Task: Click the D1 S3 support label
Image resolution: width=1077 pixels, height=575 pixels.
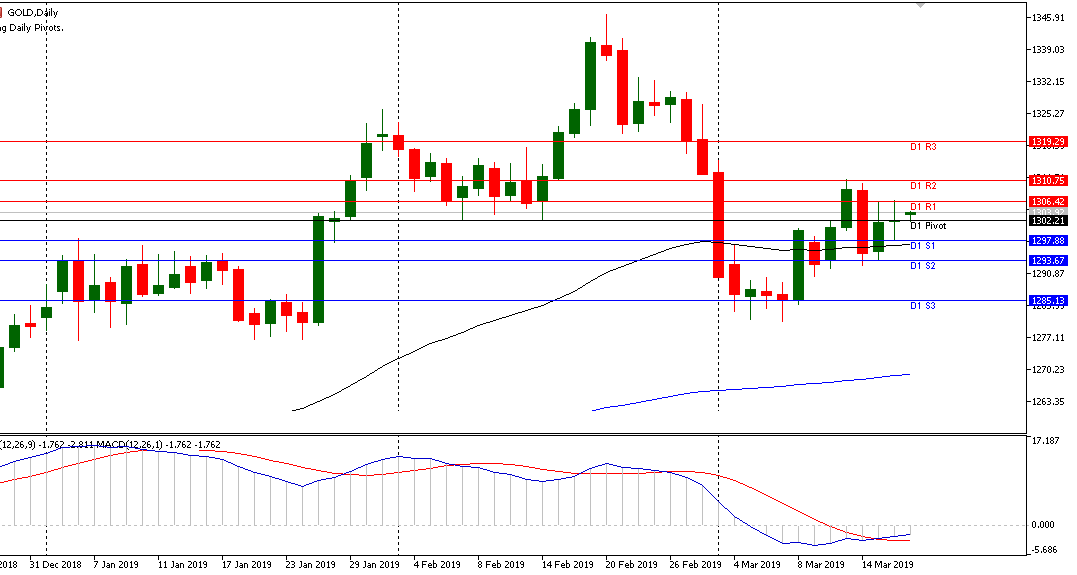Action: tap(922, 305)
